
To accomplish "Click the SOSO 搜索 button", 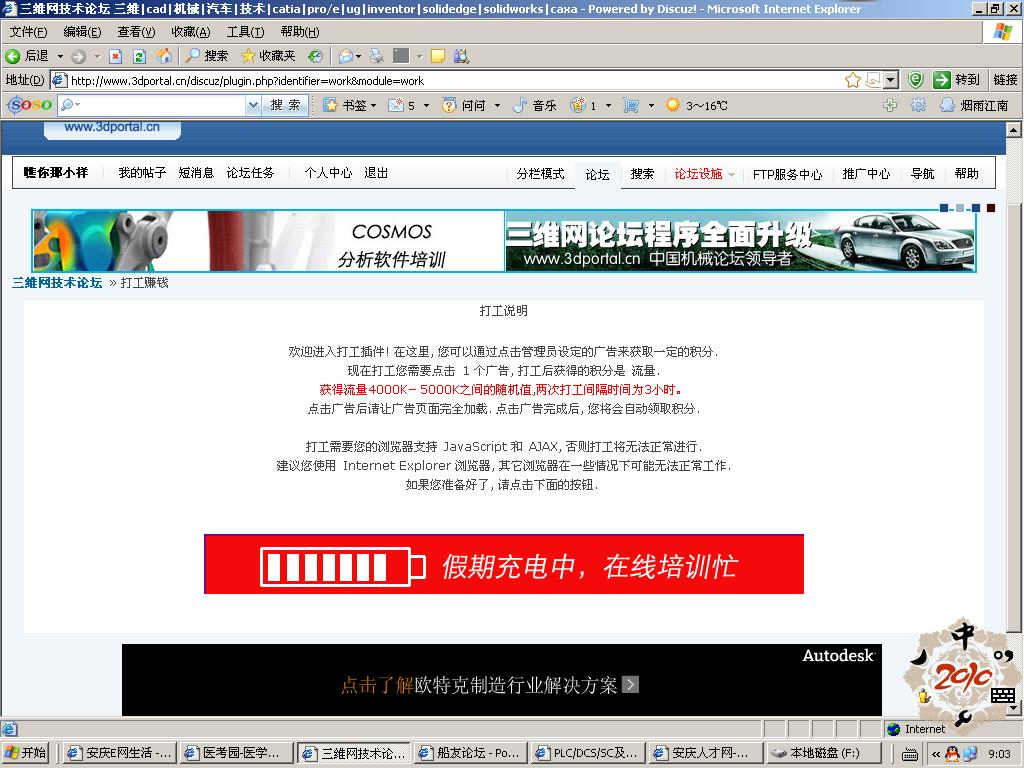I will [x=285, y=105].
